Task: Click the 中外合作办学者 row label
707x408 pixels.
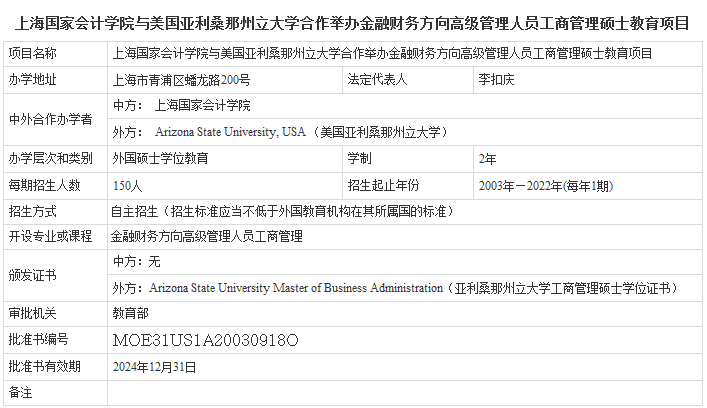Action: click(x=50, y=119)
